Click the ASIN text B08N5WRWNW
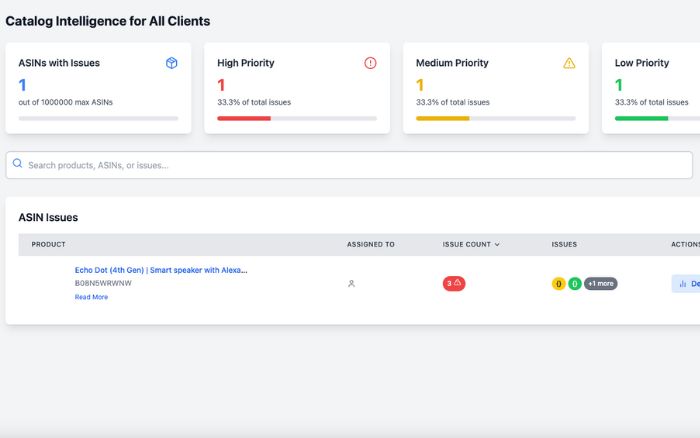This screenshot has height=438, width=700. coord(103,283)
